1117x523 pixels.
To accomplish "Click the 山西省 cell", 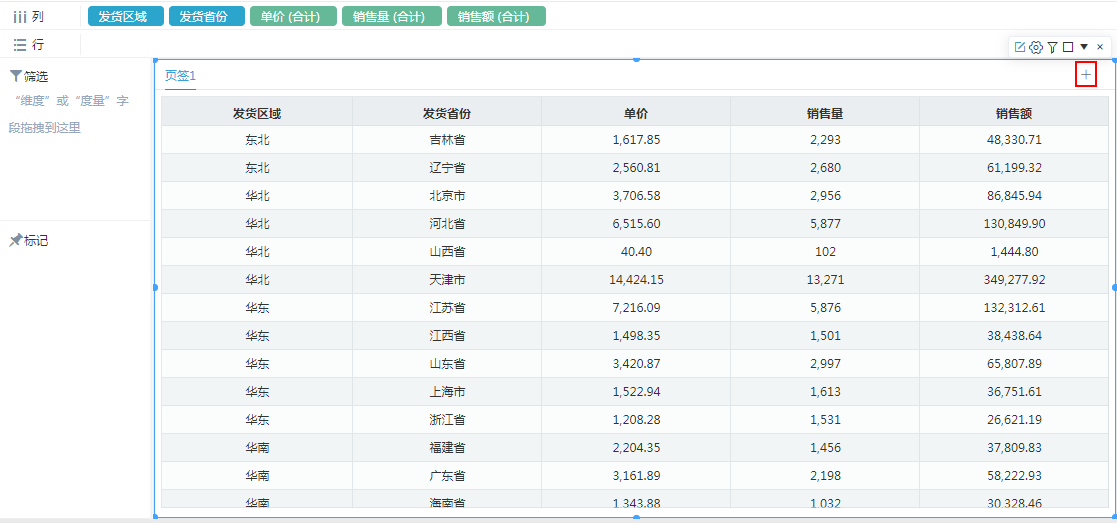I will point(447,252).
